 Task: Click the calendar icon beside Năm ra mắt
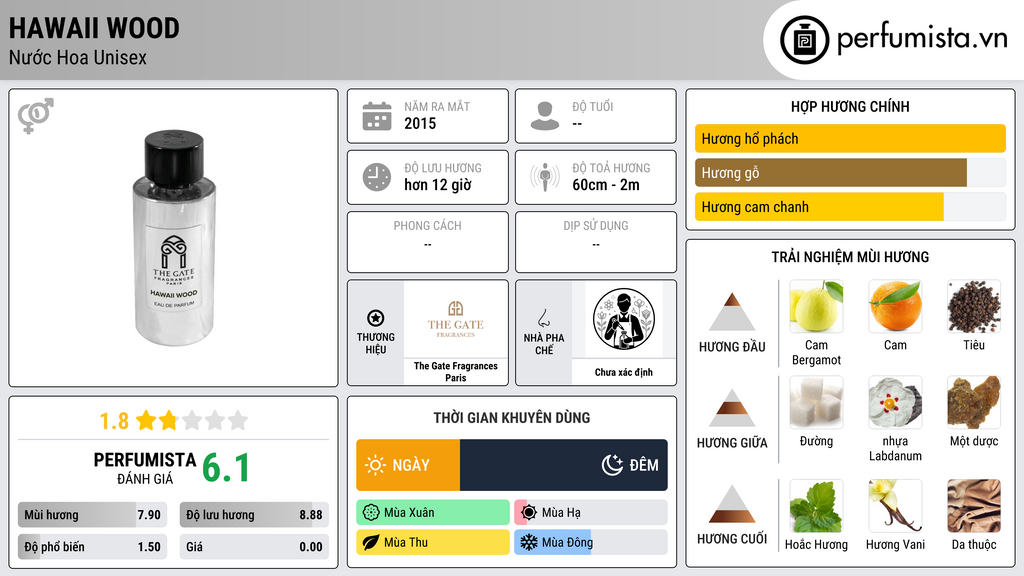tap(377, 116)
